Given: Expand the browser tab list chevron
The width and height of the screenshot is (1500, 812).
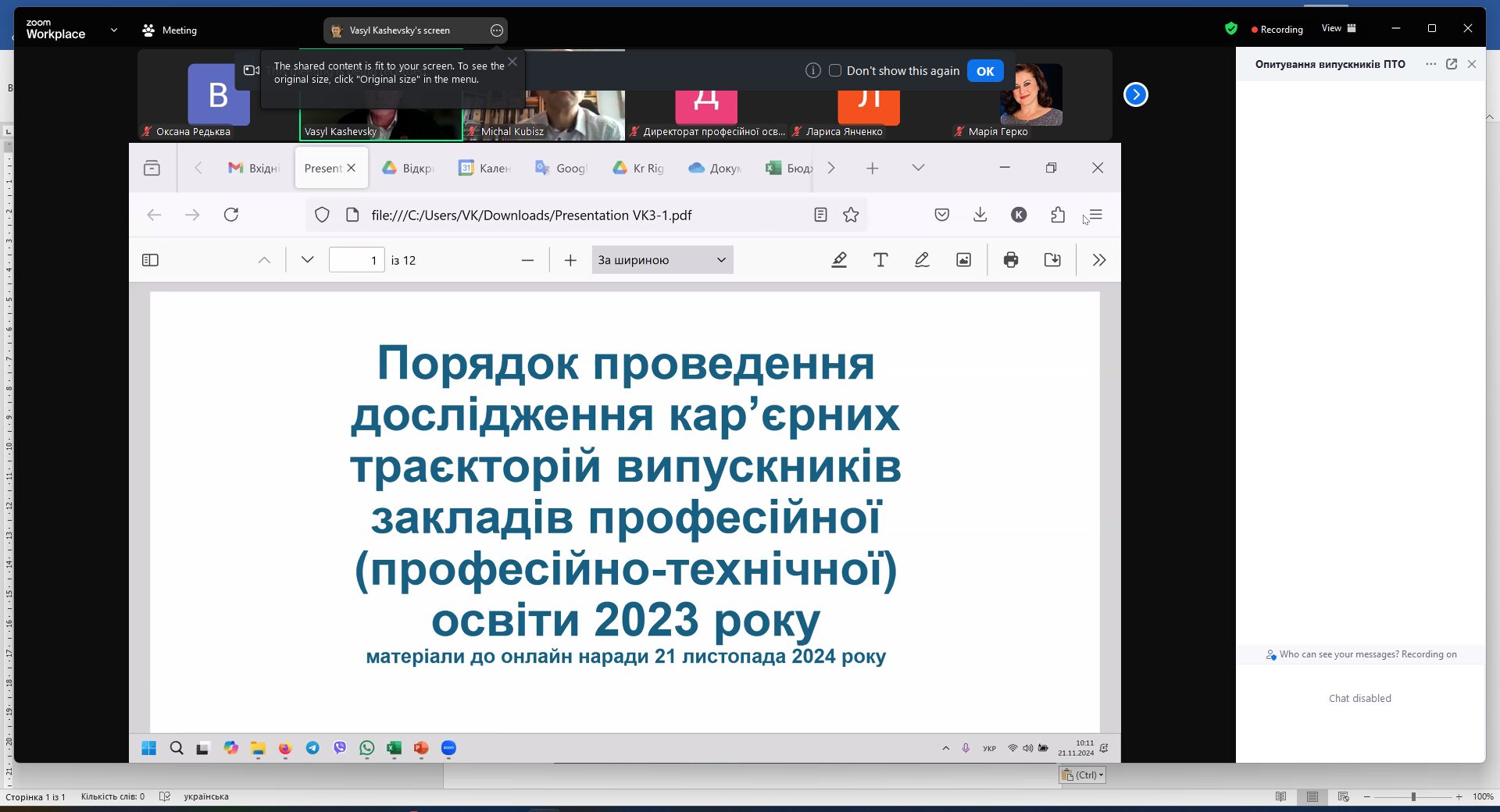Looking at the screenshot, I should pyautogui.click(x=918, y=168).
